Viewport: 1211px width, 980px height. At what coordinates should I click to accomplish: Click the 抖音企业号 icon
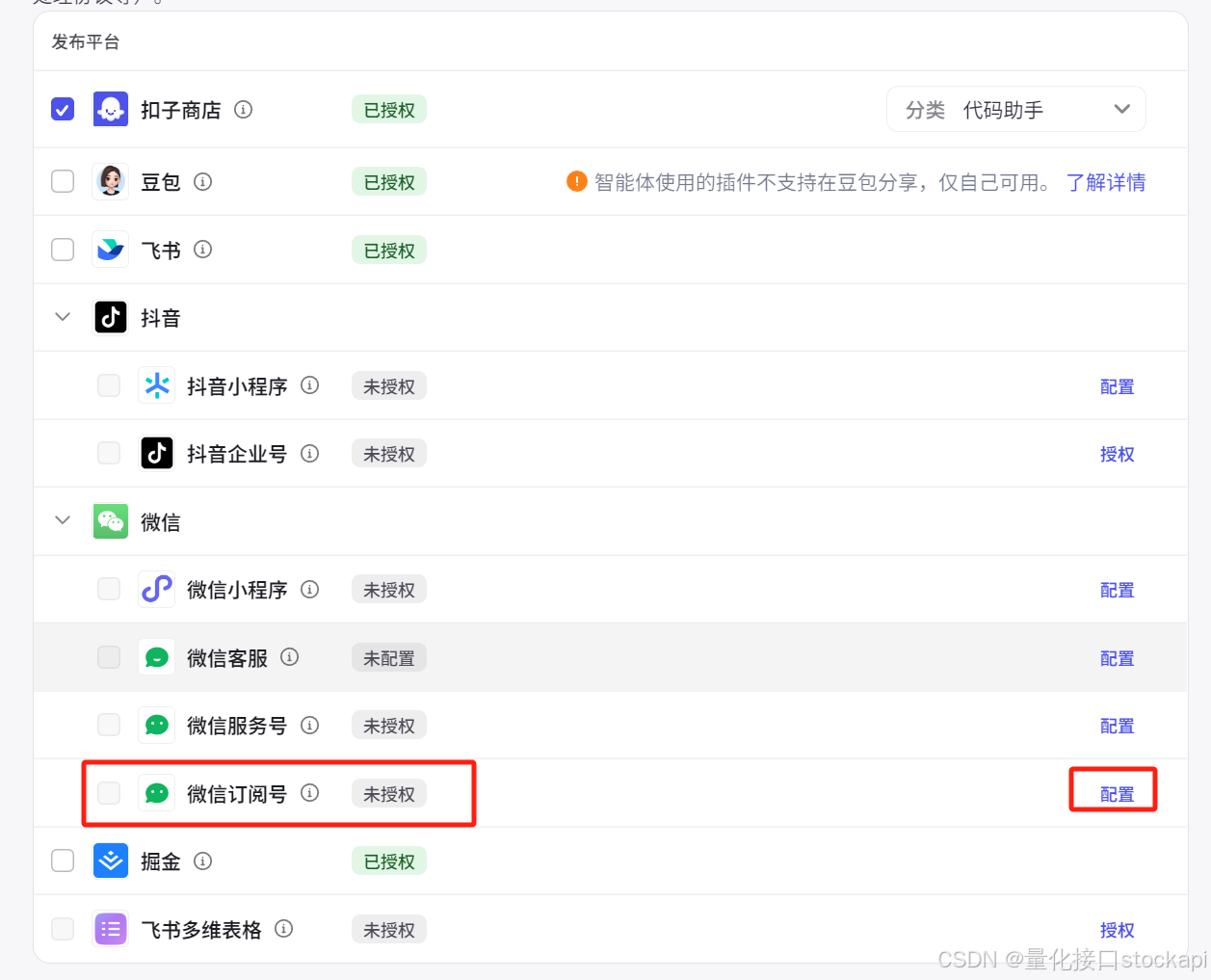(x=157, y=453)
